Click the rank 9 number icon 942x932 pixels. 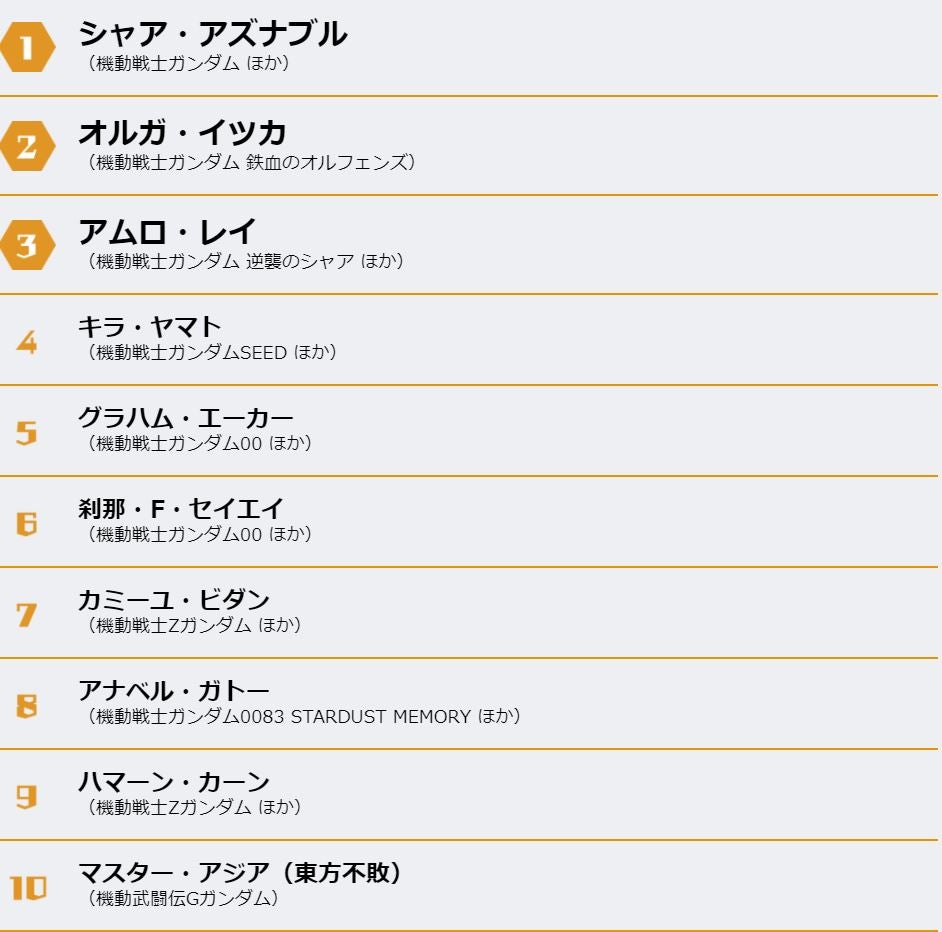coord(27,797)
